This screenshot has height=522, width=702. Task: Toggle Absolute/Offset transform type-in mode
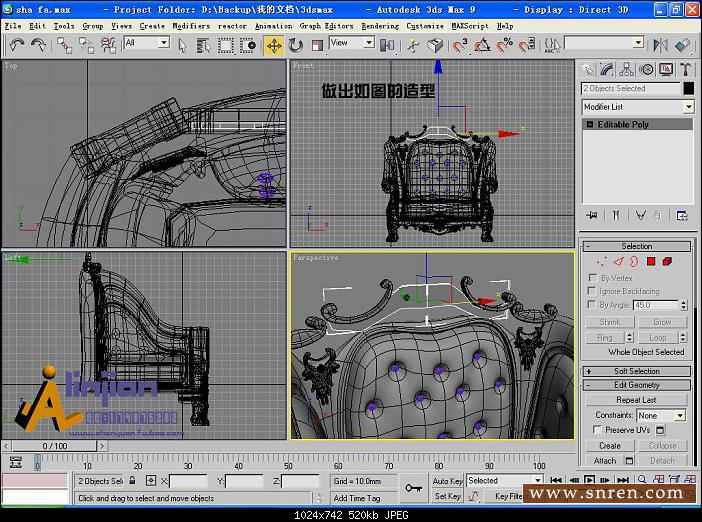[x=151, y=481]
